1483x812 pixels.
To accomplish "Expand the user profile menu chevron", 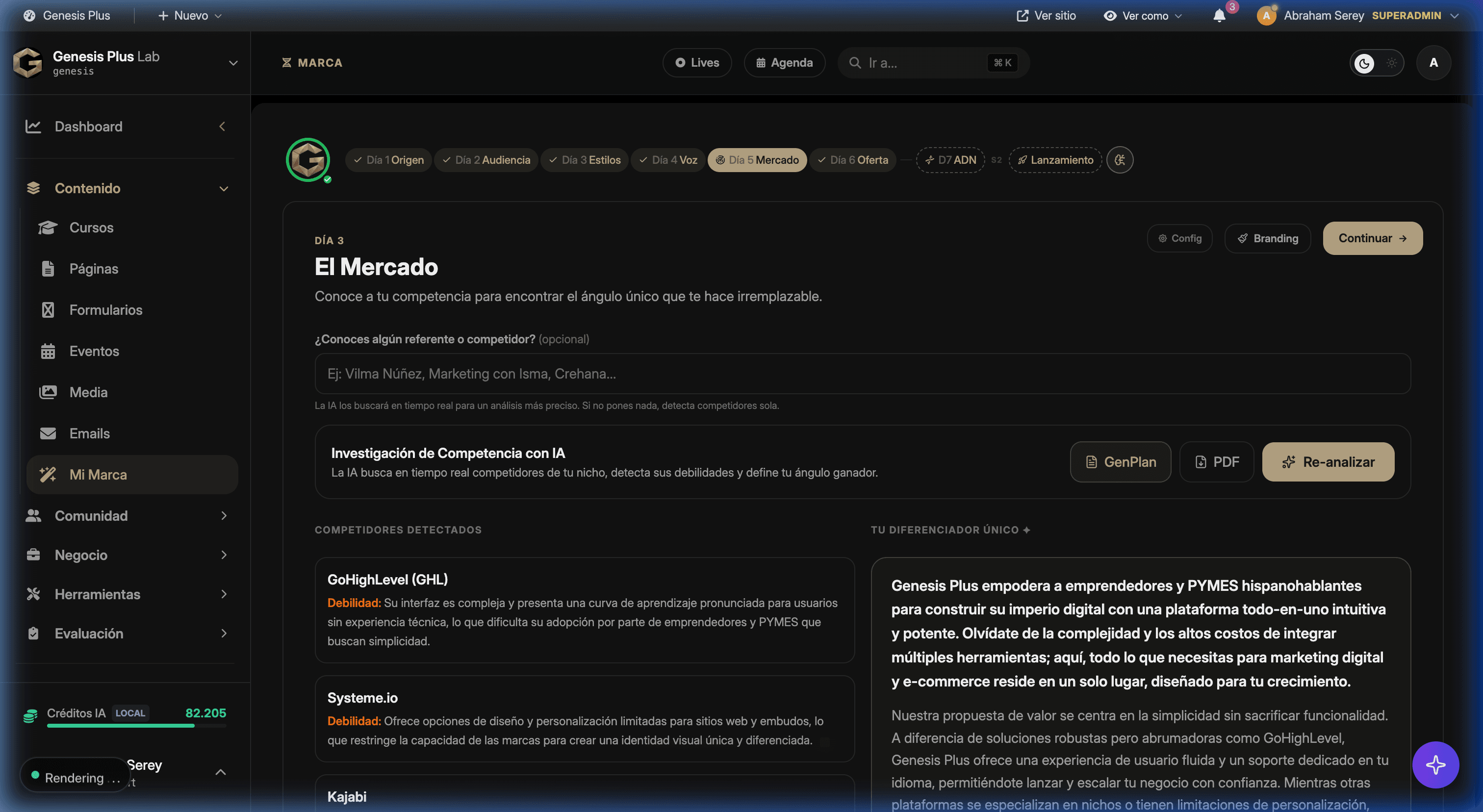I will coord(221,772).
